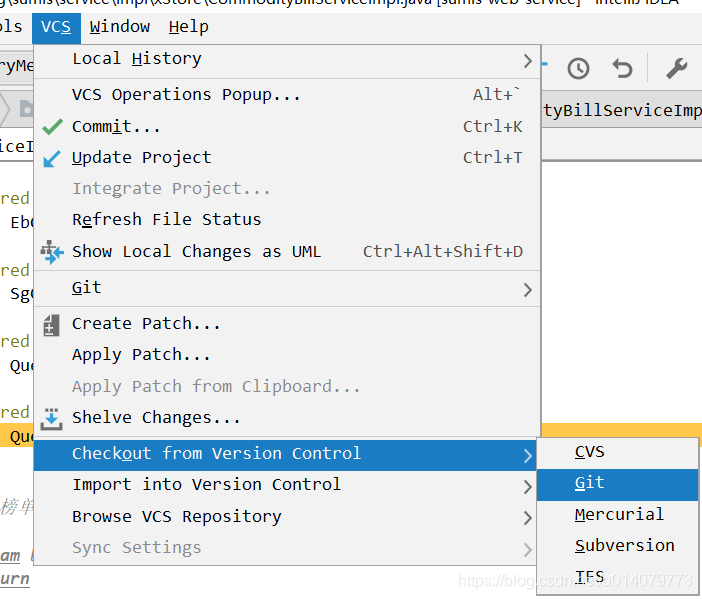Select Refresh File Status
Screen dimensions: 702x599
click(x=166, y=220)
